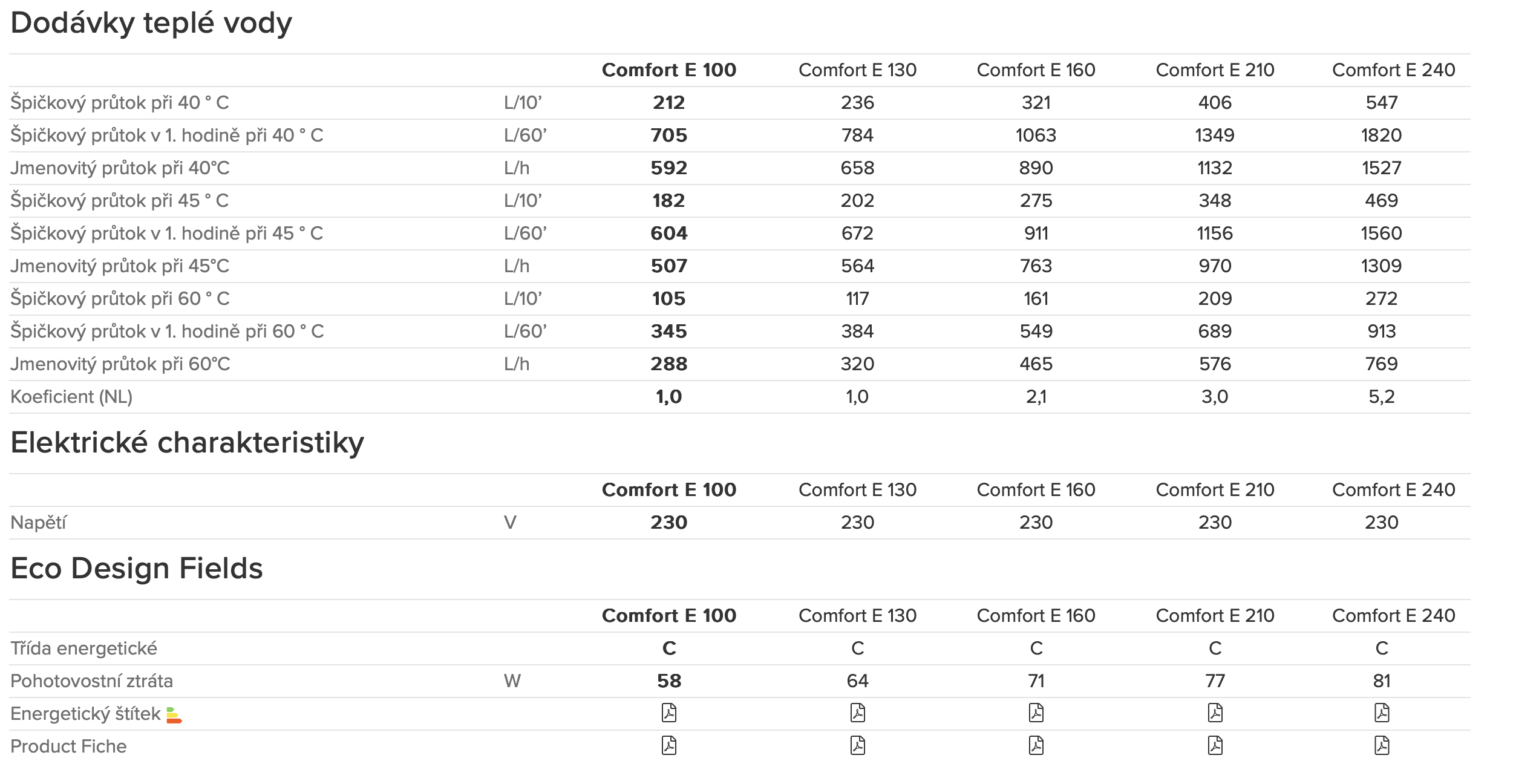Image resolution: width=1539 pixels, height=784 pixels.
Task: Open Product Fiche PDF for Comfort E 160
Action: point(1036,746)
